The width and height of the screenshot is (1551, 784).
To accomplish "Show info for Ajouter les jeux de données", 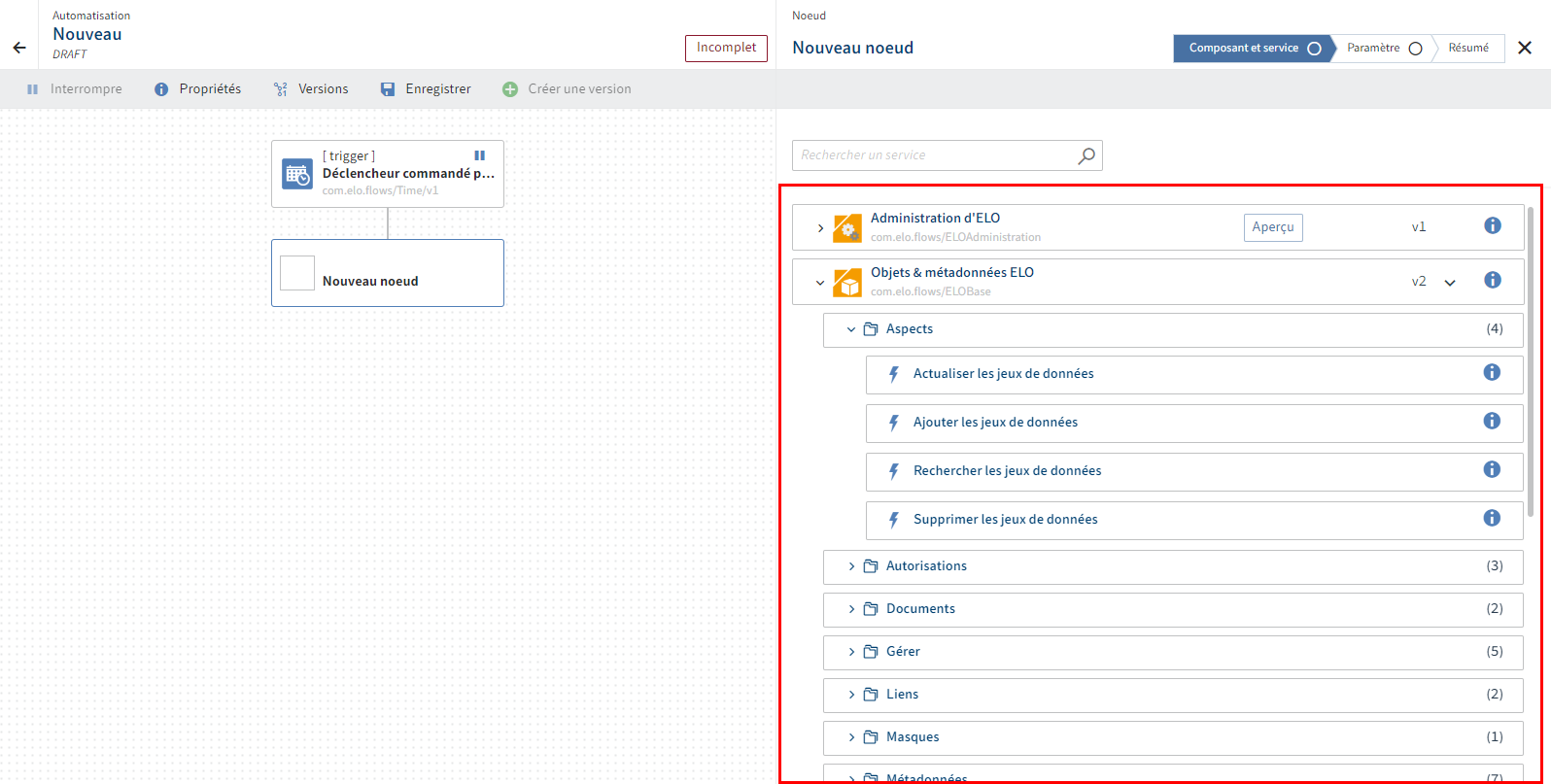I will point(1492,421).
